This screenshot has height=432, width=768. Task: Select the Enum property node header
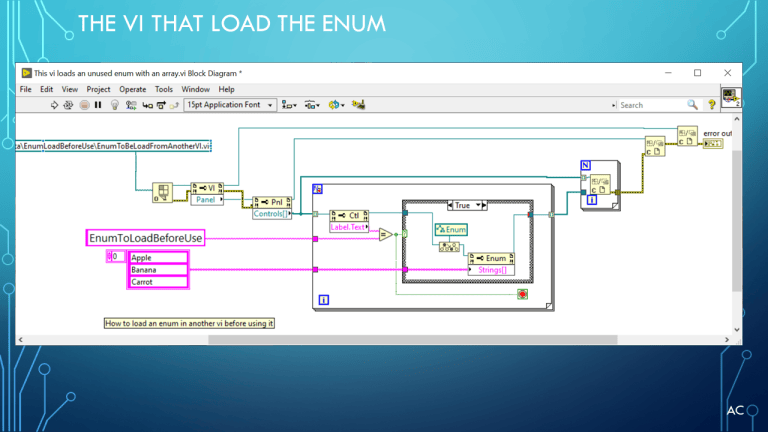pyautogui.click(x=491, y=258)
